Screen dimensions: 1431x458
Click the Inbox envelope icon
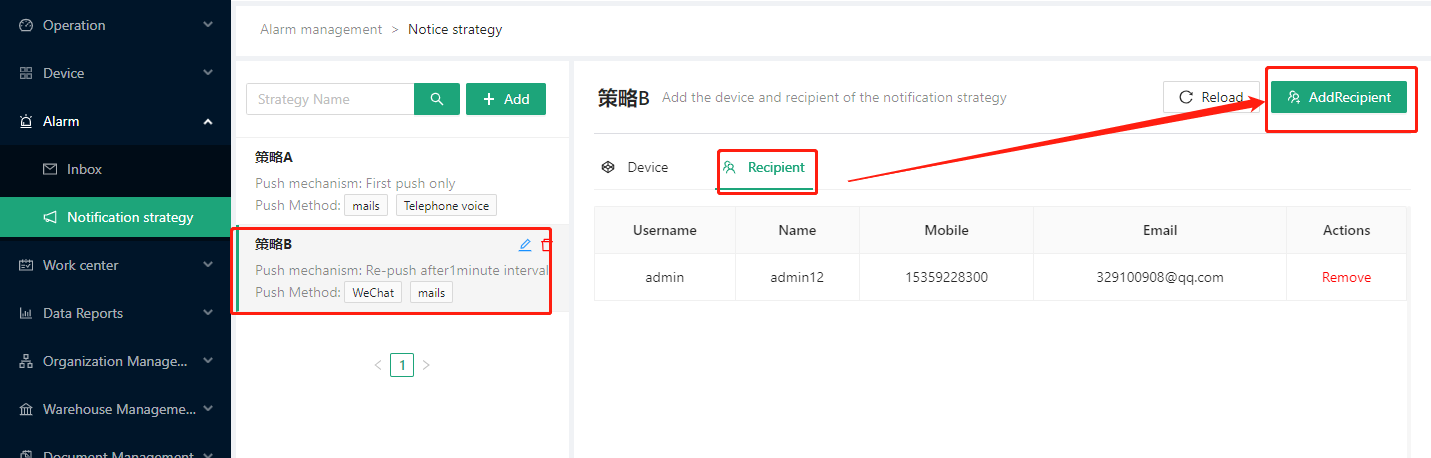50,169
